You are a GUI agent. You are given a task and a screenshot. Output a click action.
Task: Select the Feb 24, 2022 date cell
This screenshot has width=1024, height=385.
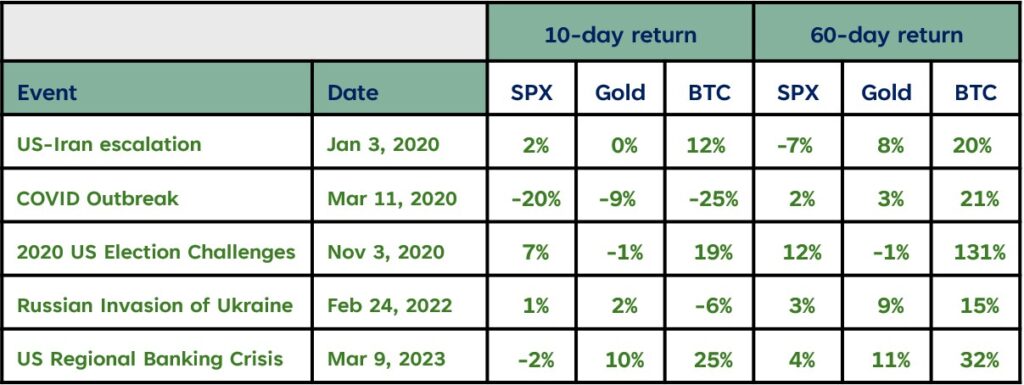point(400,303)
